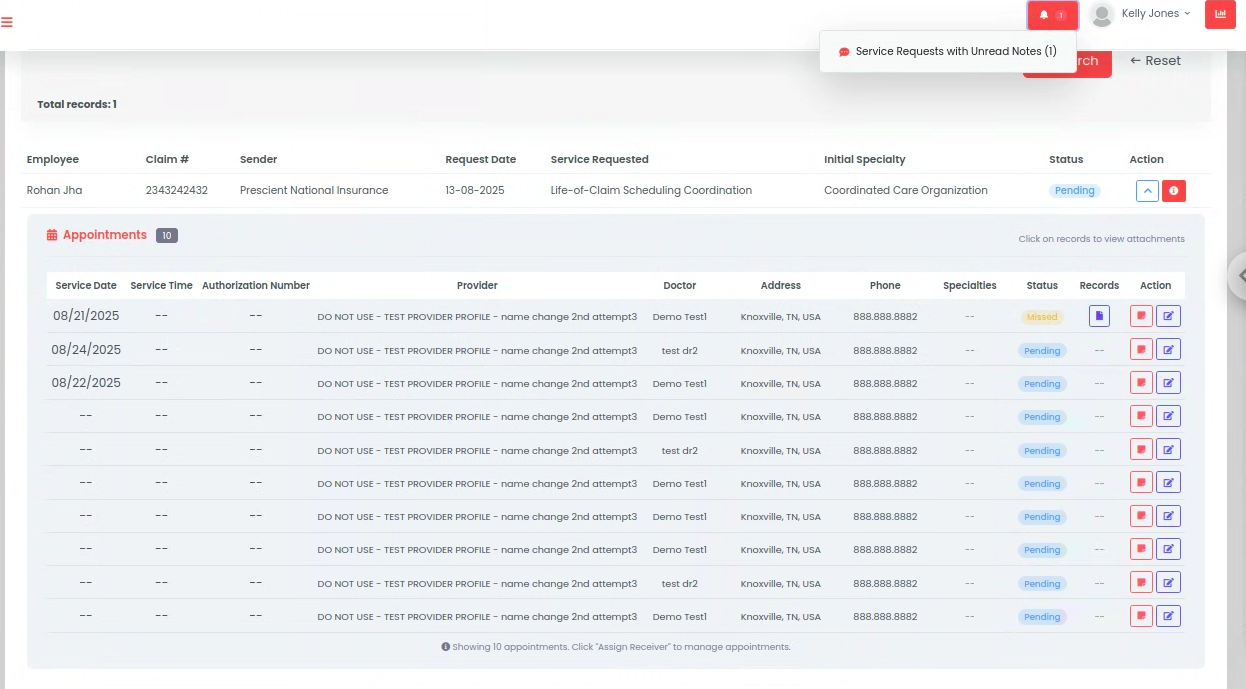Click the hamburger menu icon

click(x=7, y=22)
